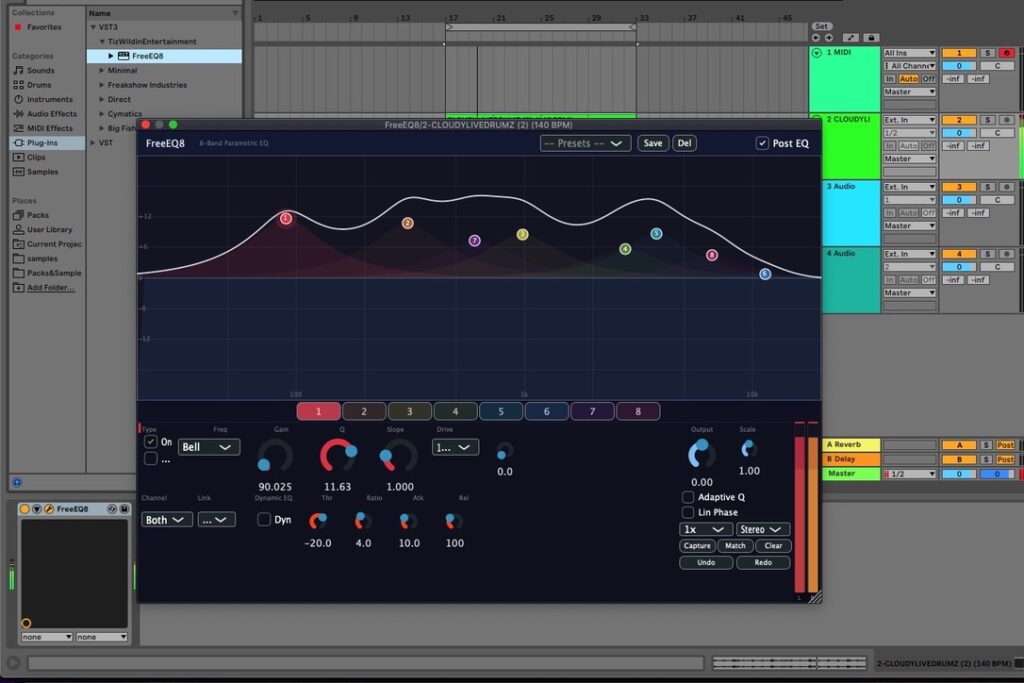Select EQ band node 1 on the curve
Screen dimensions: 1024x683
[x=285, y=218]
